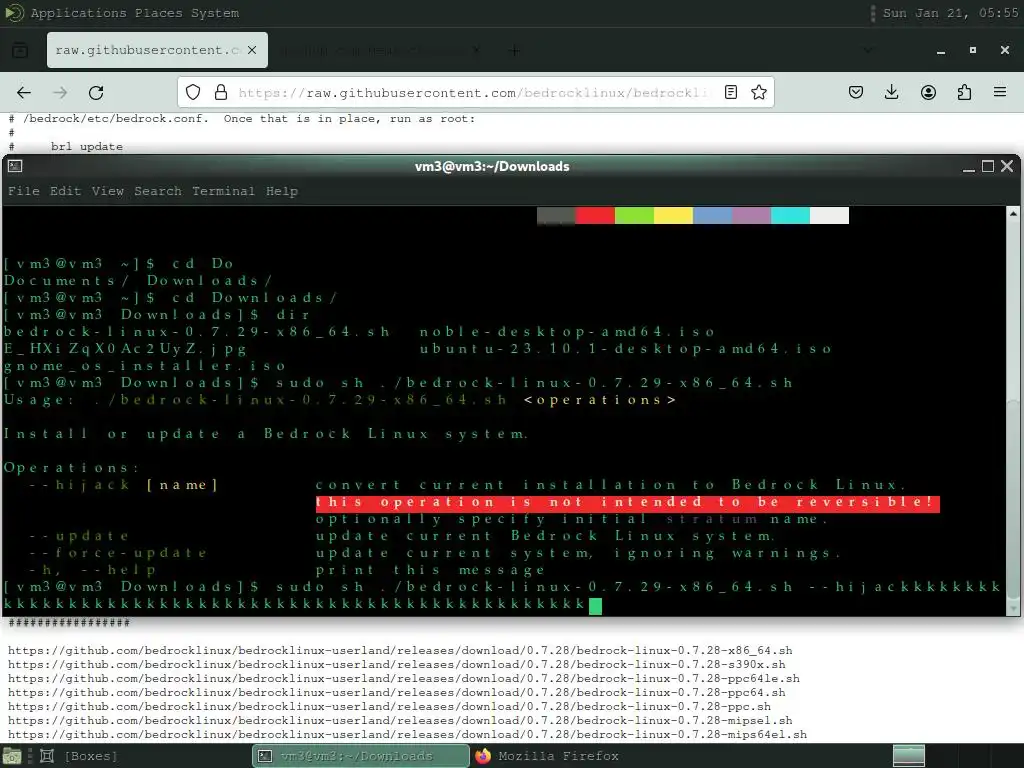
Task: Click the purple color block in terminal
Action: [751, 216]
